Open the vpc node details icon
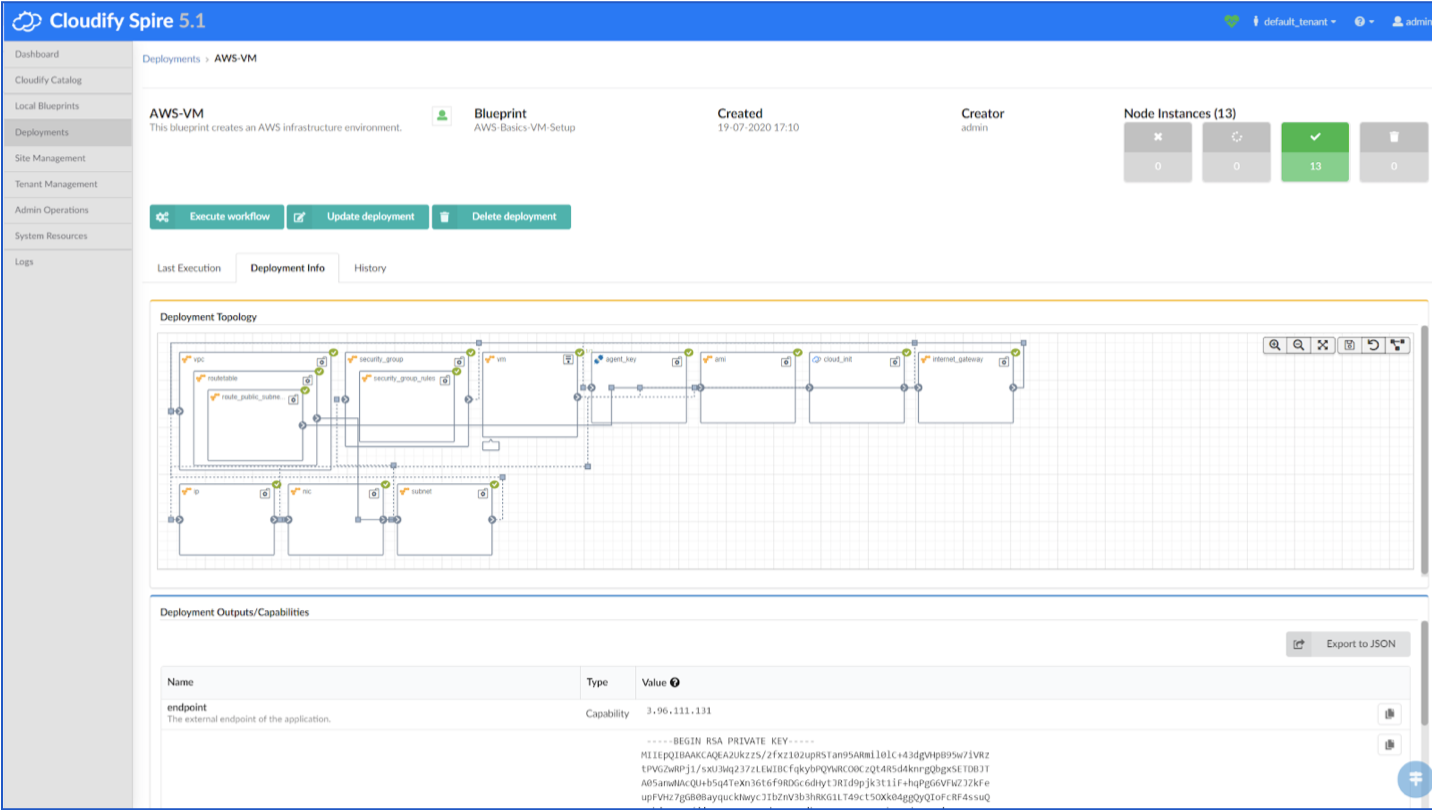Image resolution: width=1432 pixels, height=810 pixels. click(x=323, y=362)
